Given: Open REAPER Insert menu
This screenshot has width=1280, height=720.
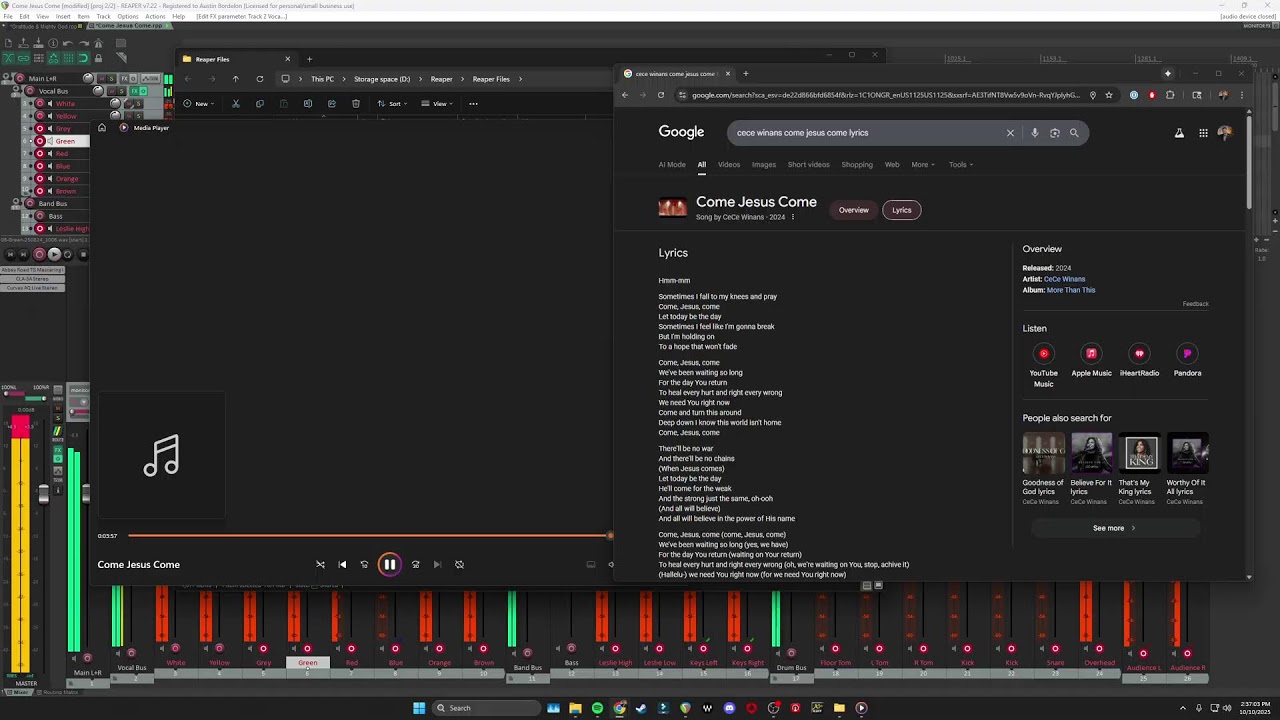Looking at the screenshot, I should (63, 16).
